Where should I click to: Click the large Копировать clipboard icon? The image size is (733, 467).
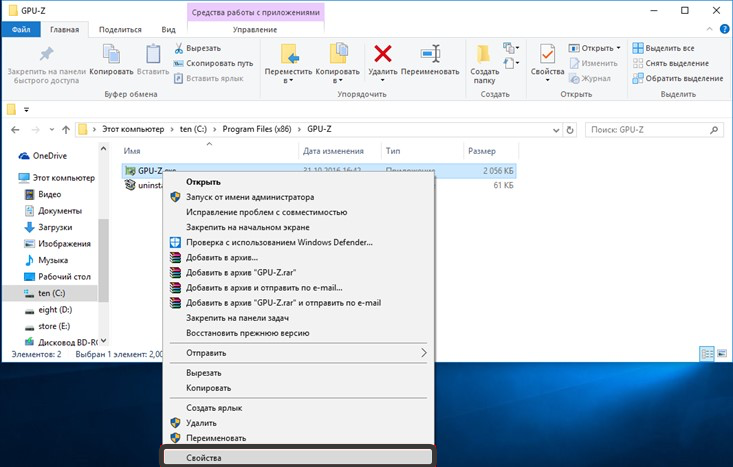(111, 54)
